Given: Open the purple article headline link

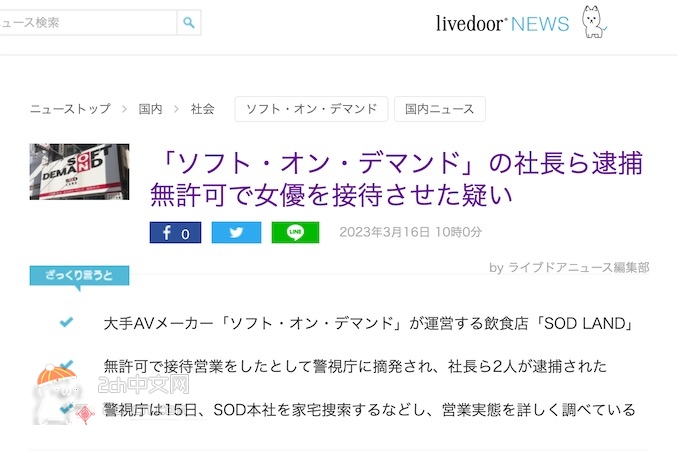Looking at the screenshot, I should click(396, 179).
